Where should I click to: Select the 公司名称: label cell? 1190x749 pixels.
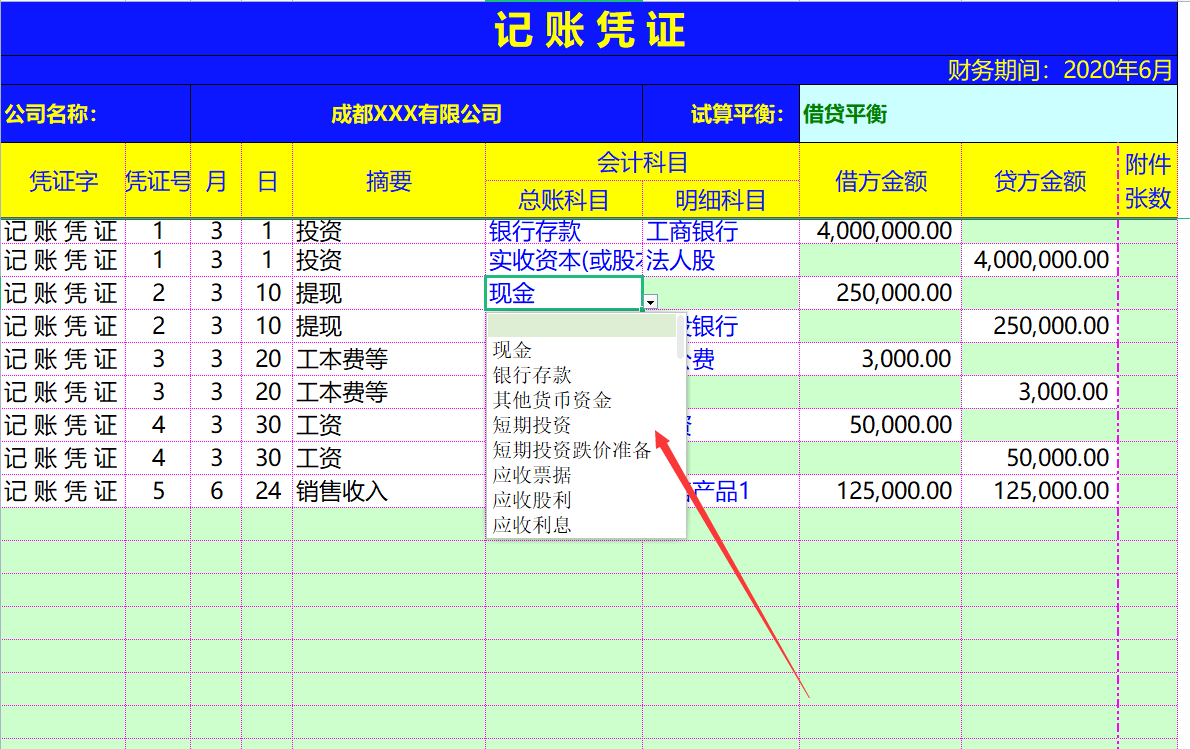[96, 114]
